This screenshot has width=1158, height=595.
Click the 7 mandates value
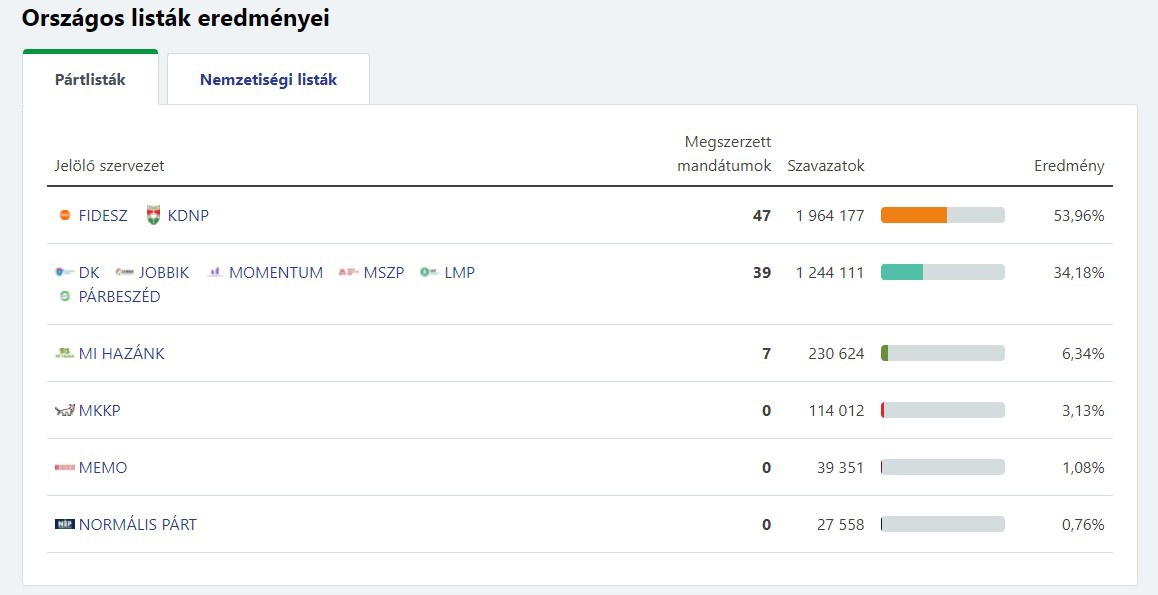[x=767, y=354]
